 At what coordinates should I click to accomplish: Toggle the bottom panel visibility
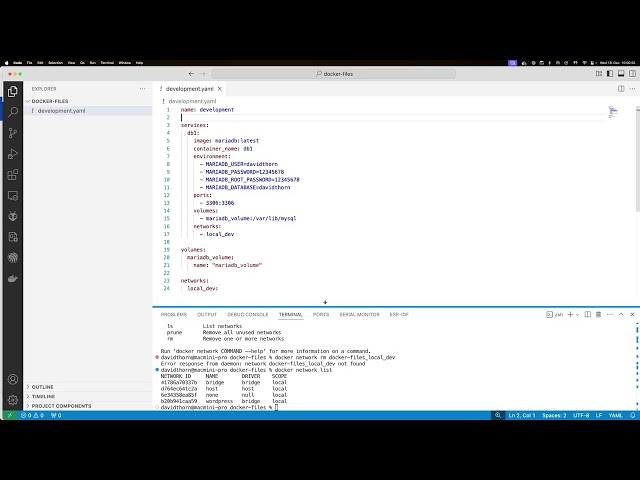pos(621,74)
